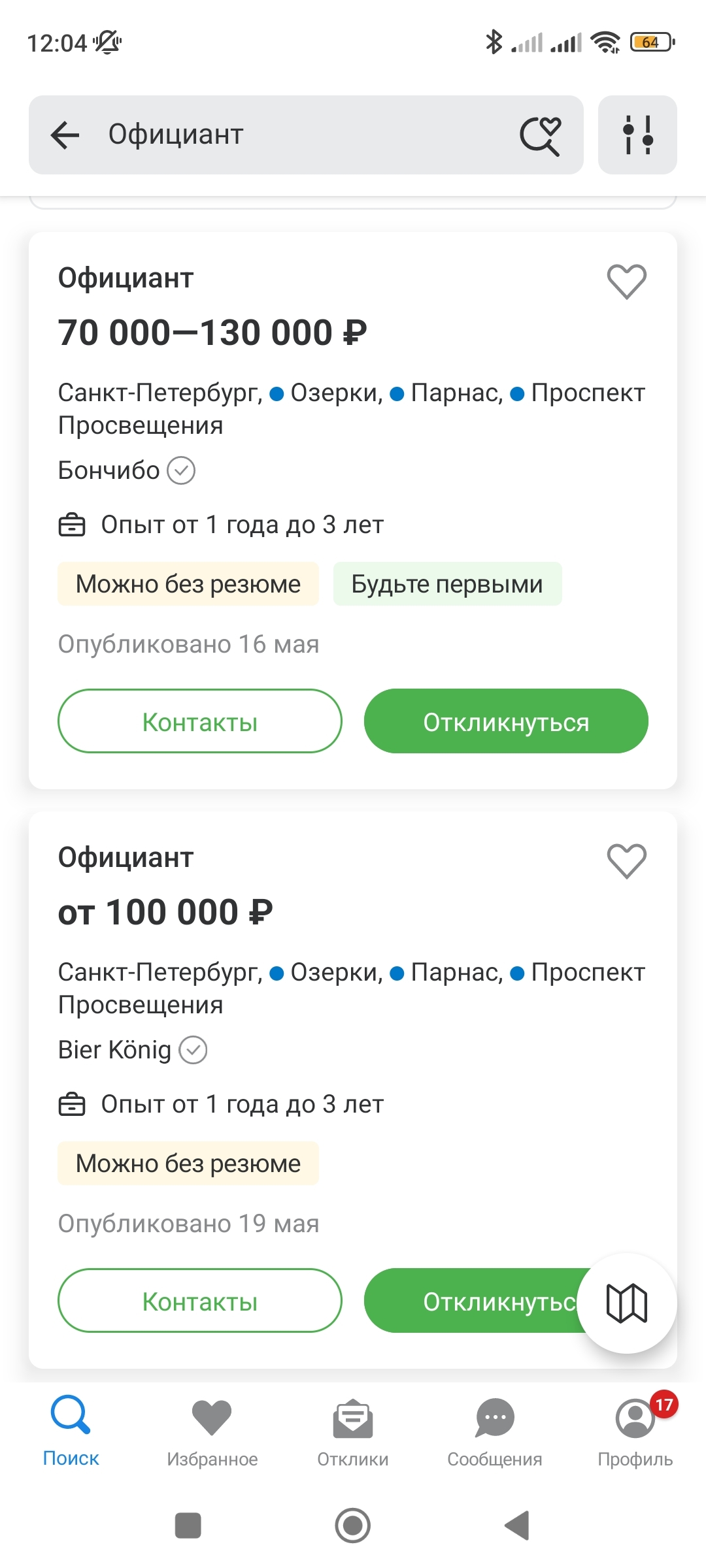Go to the Сообщения tab
The width and height of the screenshot is (706, 1568).
click(495, 1431)
